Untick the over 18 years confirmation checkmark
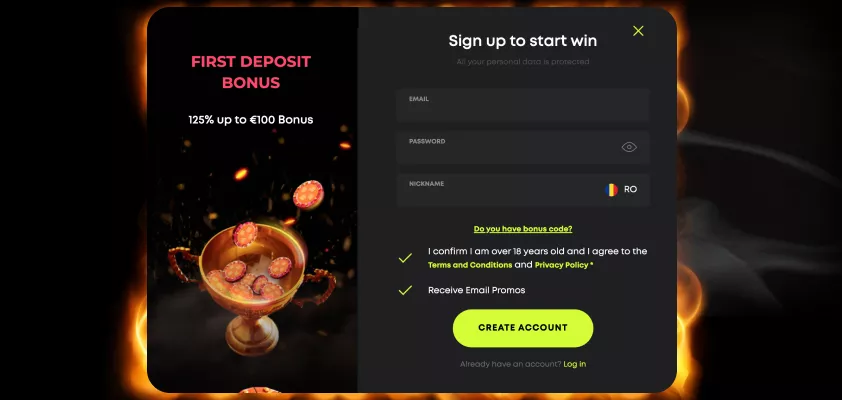 pyautogui.click(x=405, y=258)
